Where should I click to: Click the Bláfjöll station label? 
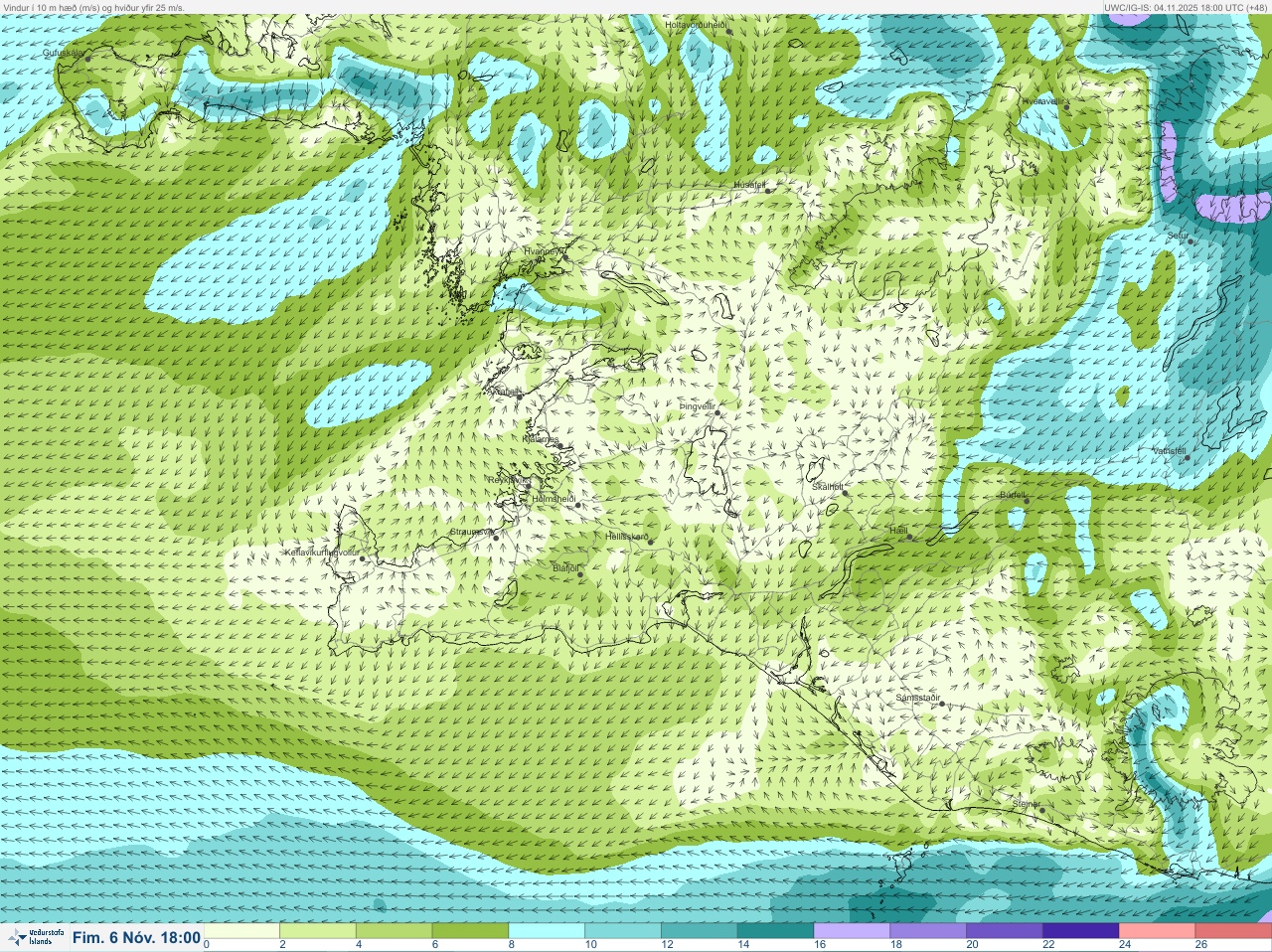coord(564,568)
